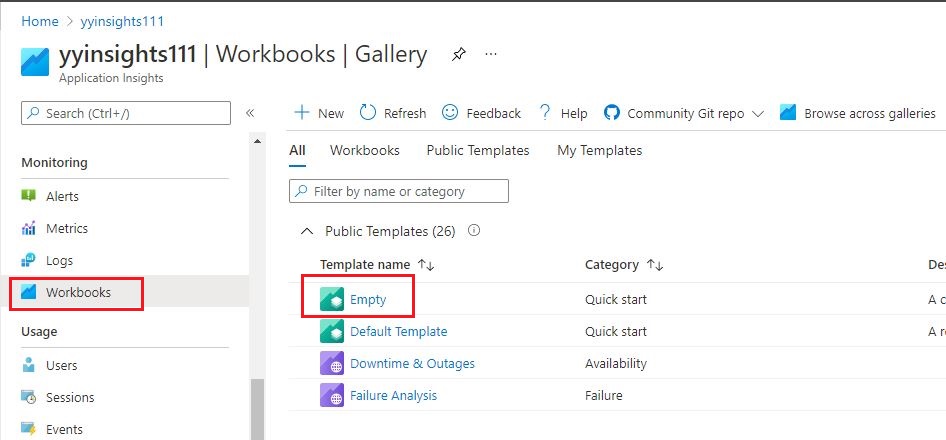Click the pin icon next to Gallery title
The width and height of the screenshot is (946, 440).
coord(458,55)
